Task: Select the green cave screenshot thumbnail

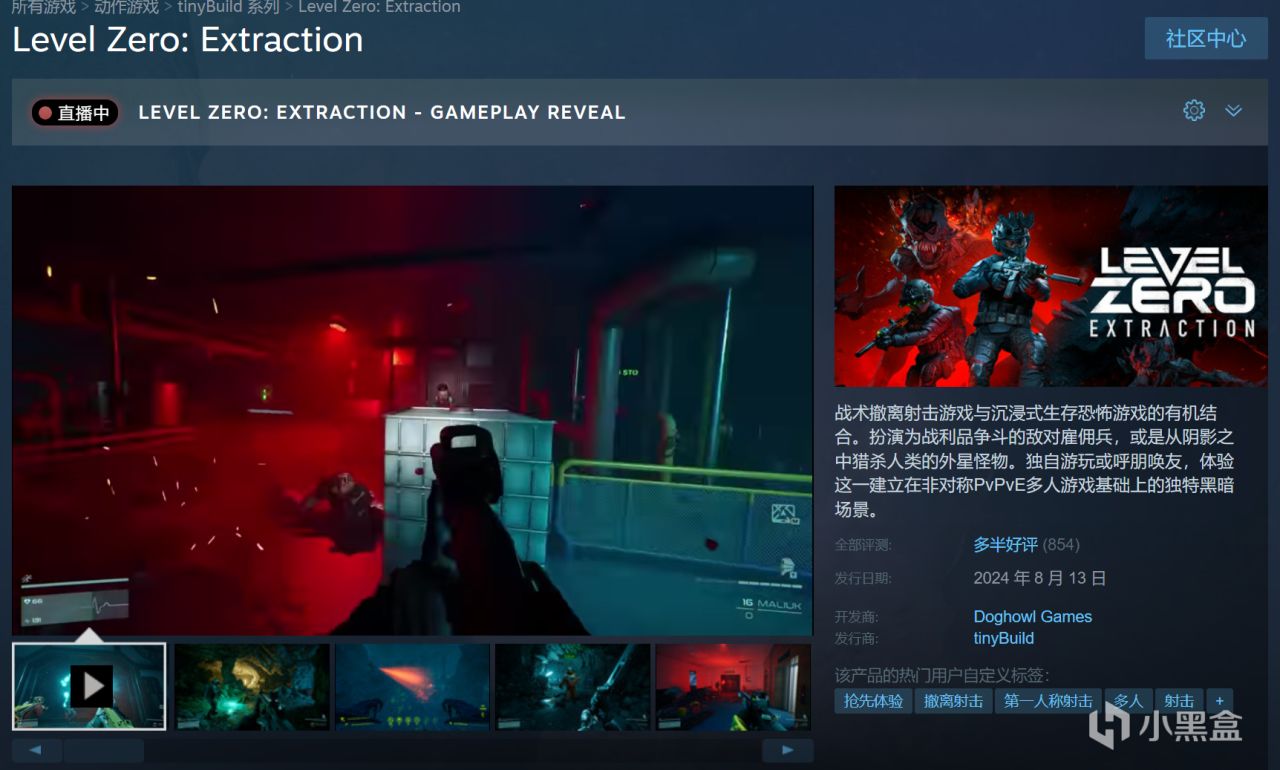Action: tap(252, 686)
